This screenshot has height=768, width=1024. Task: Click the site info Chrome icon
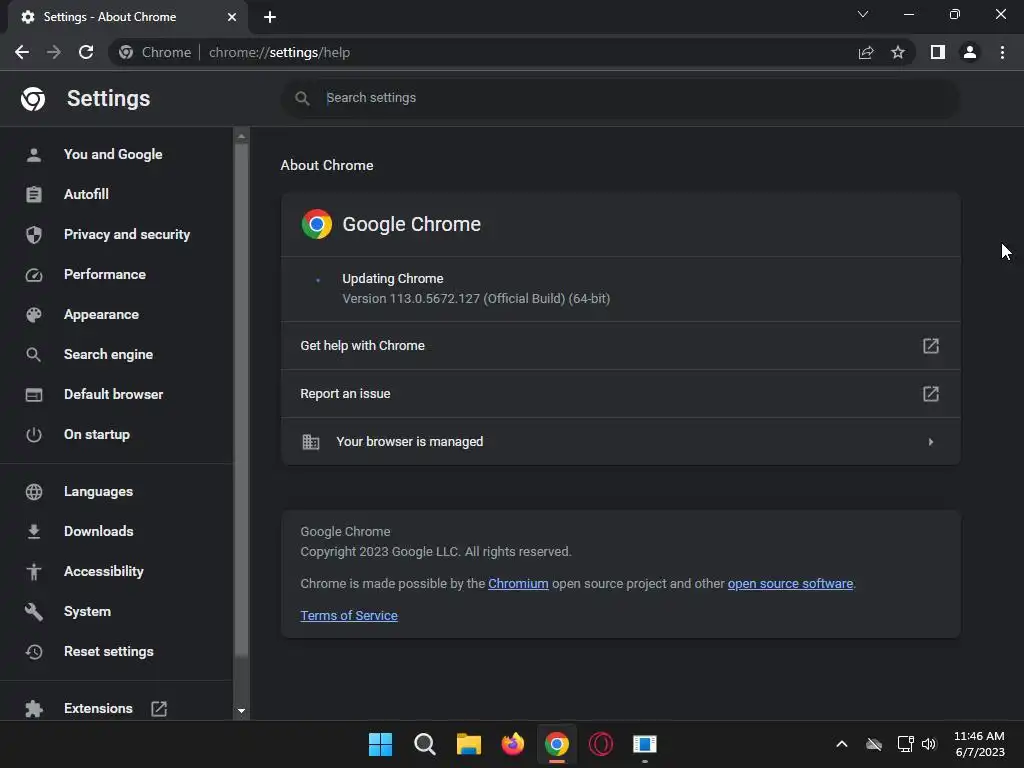[x=126, y=52]
